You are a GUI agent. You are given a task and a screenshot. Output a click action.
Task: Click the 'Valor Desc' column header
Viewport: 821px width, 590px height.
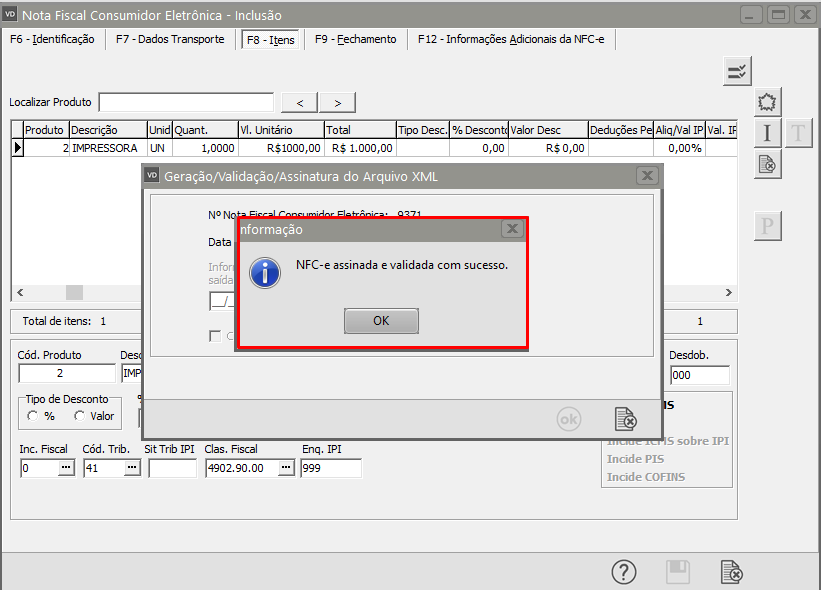548,130
